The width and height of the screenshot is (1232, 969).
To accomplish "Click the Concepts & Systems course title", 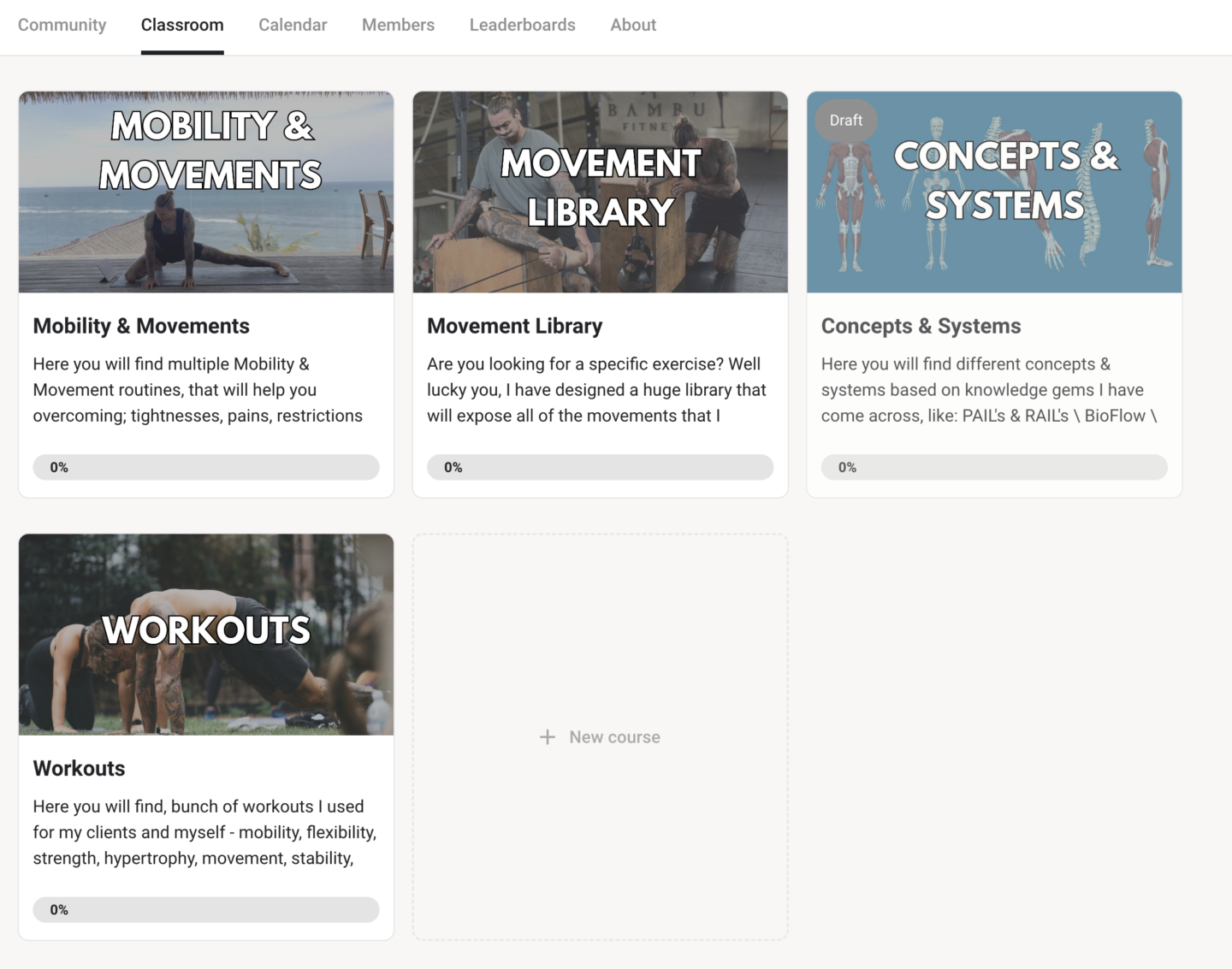I will pyautogui.click(x=921, y=326).
